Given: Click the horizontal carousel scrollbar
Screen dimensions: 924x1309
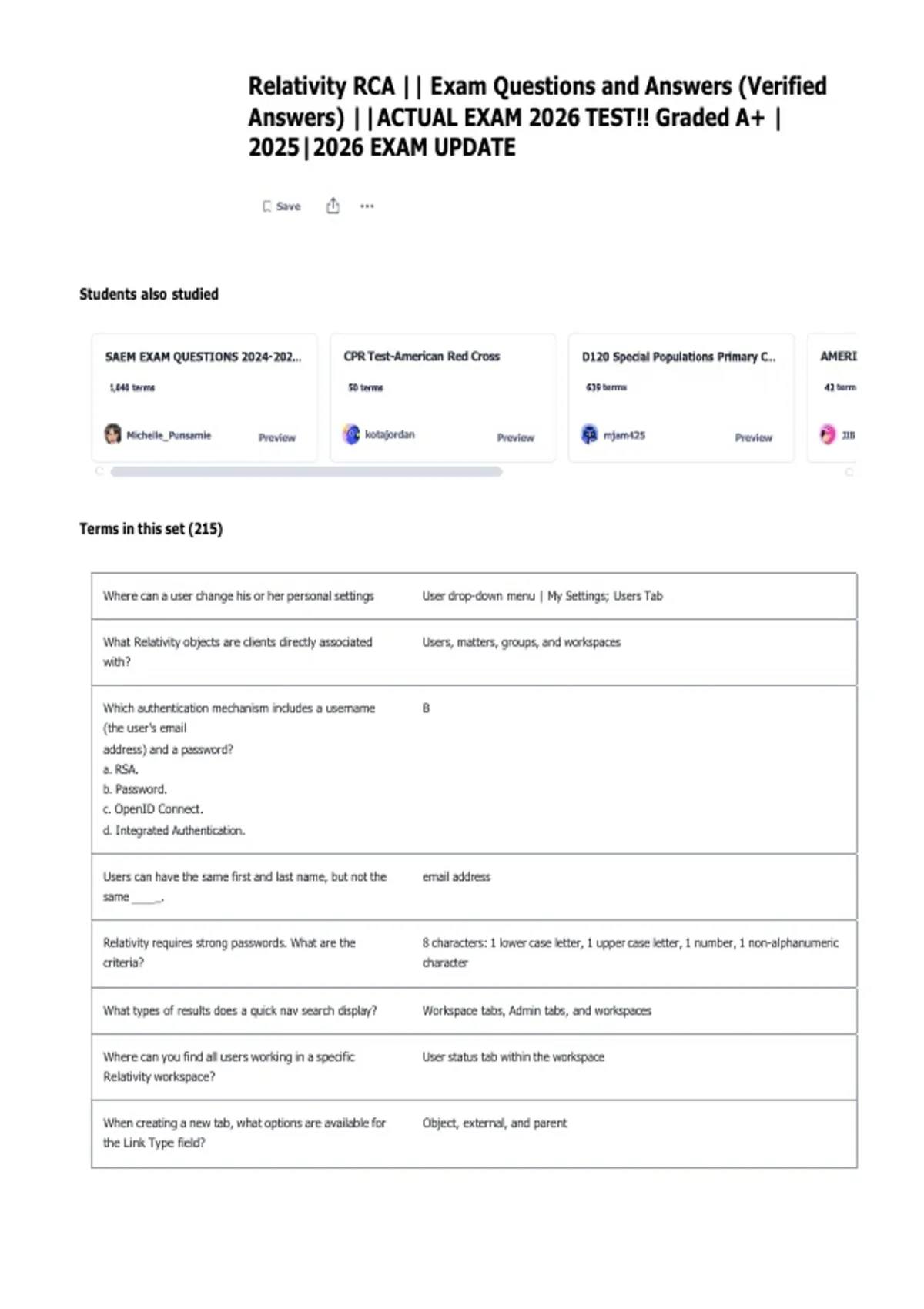Looking at the screenshot, I should (306, 471).
